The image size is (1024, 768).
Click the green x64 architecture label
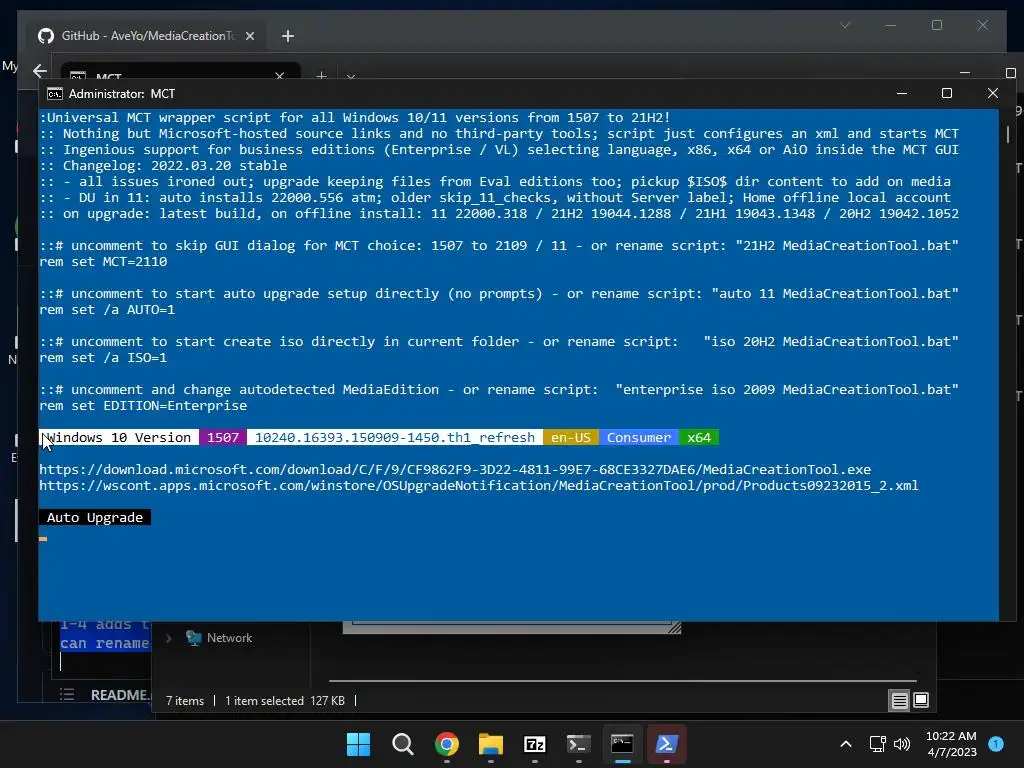pos(699,438)
